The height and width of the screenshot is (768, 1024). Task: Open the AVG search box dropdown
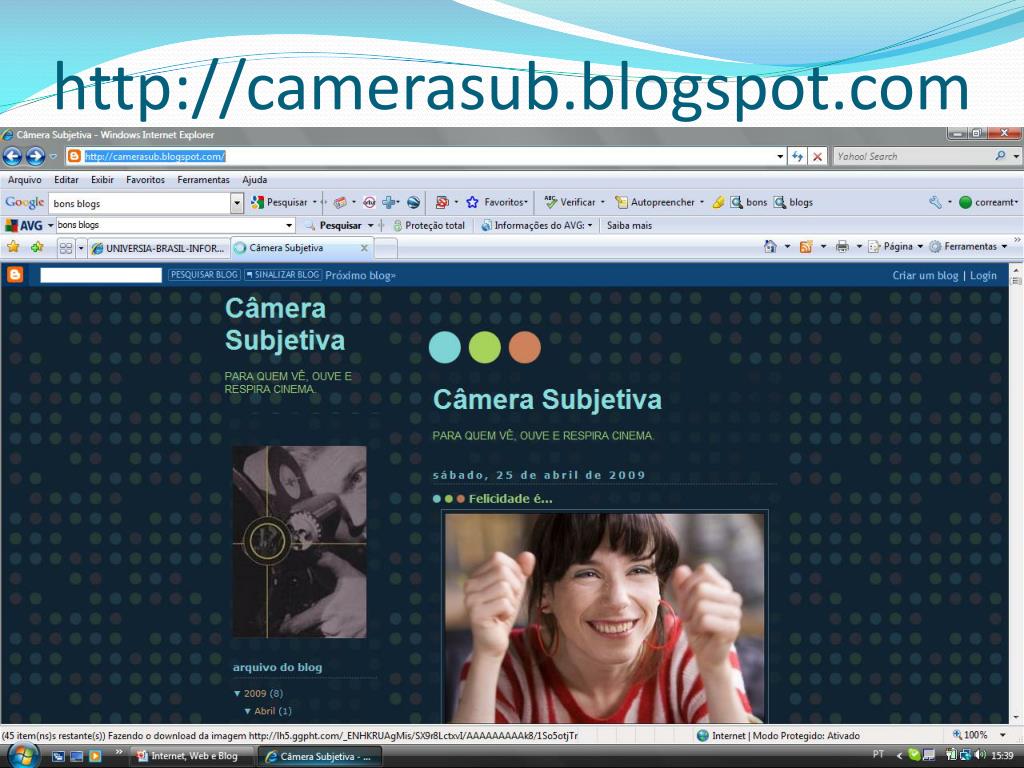pos(289,225)
